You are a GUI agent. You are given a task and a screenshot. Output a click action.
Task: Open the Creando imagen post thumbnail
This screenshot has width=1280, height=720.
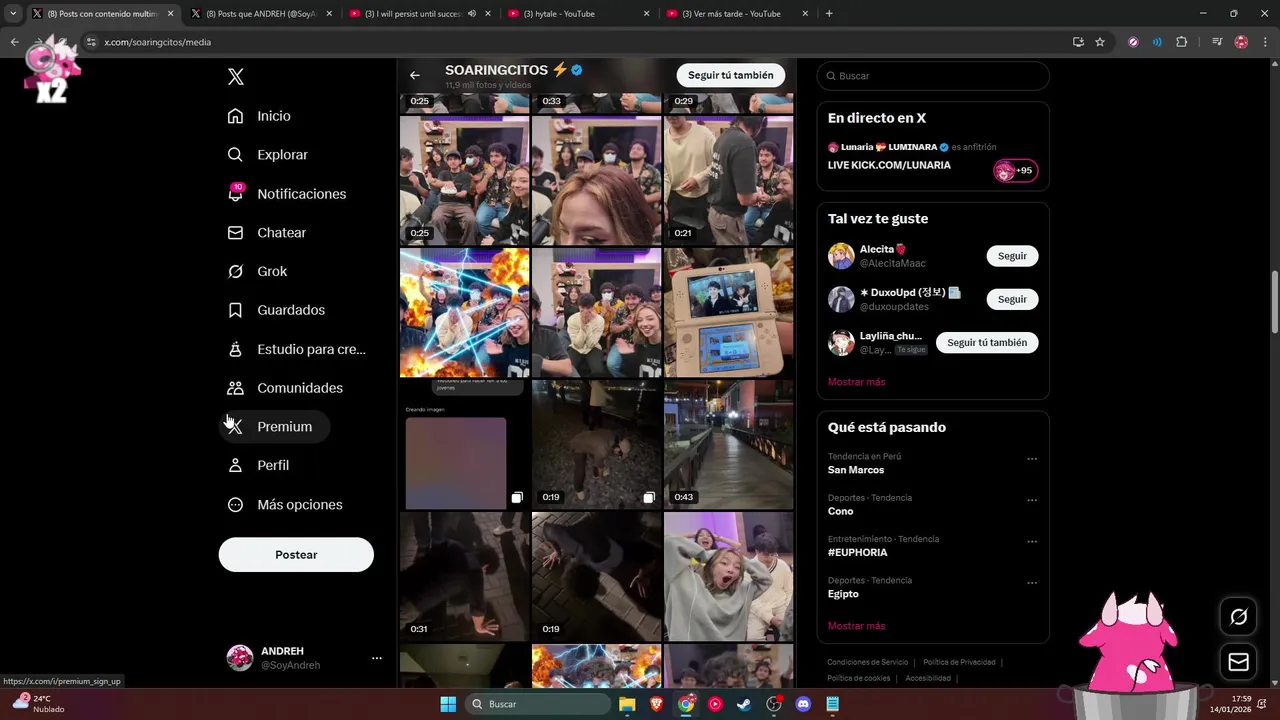coord(464,445)
